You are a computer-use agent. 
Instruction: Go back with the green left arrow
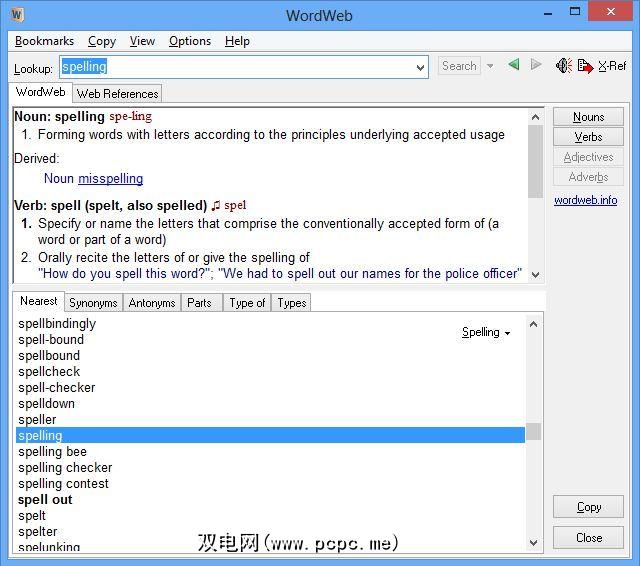click(513, 65)
